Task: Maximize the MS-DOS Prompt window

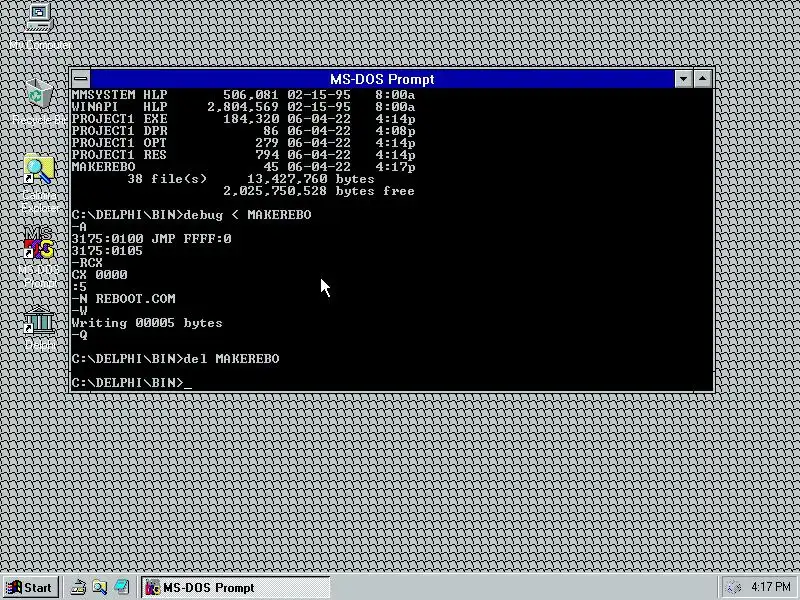Action: tap(703, 79)
